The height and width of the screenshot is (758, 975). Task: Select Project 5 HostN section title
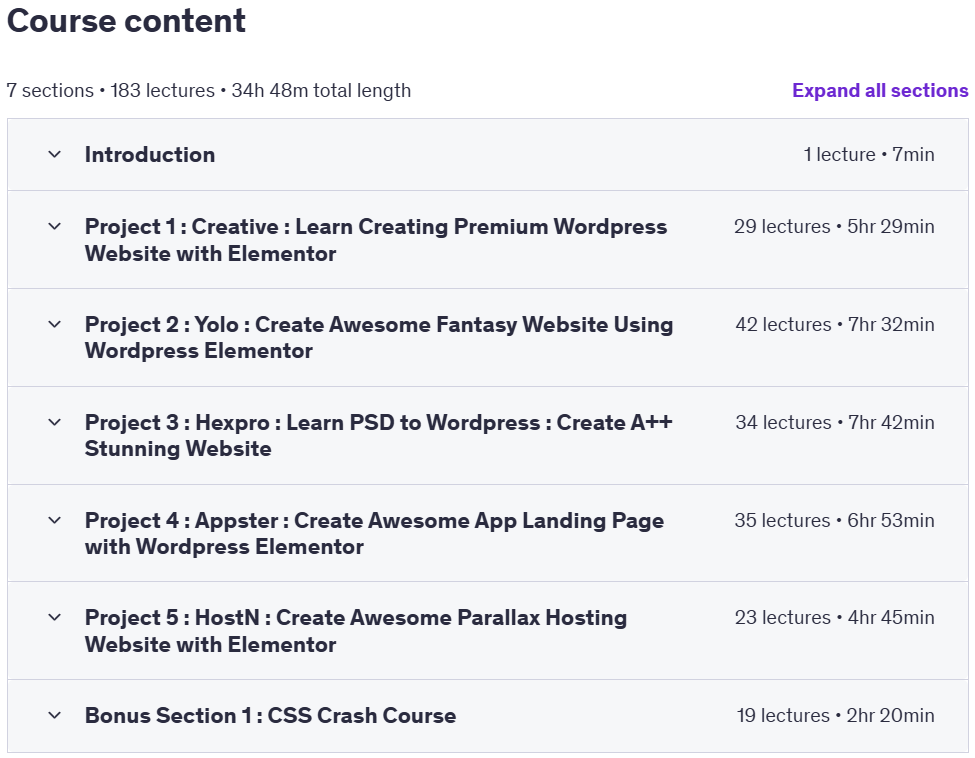pos(356,631)
